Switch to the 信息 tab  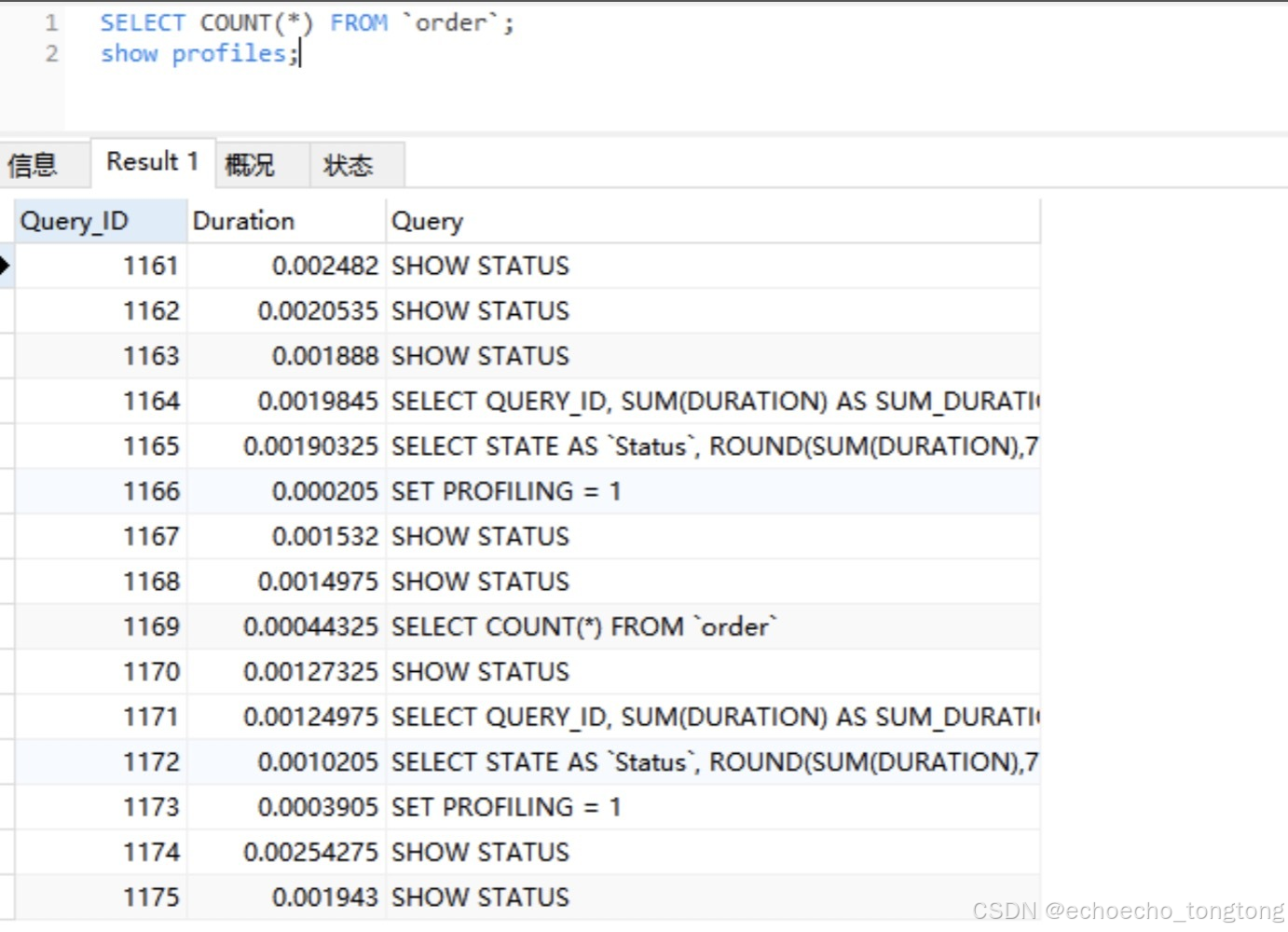pyautogui.click(x=33, y=164)
